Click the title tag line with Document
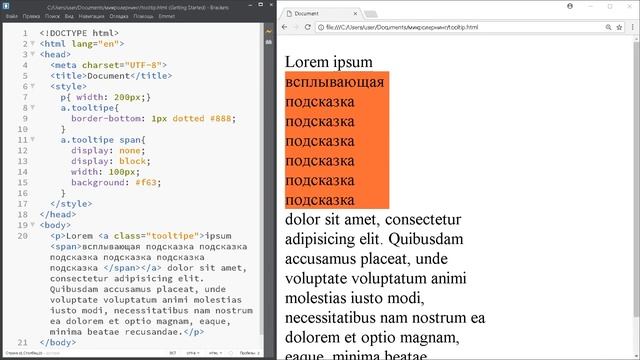Image resolution: width=640 pixels, height=360 pixels. click(x=111, y=76)
